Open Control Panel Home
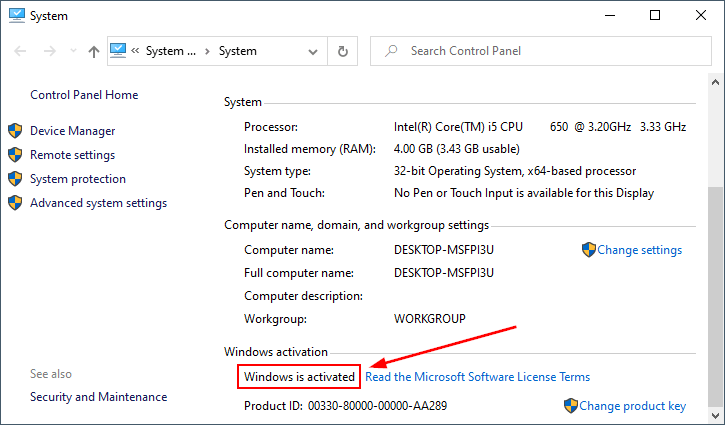The width and height of the screenshot is (725, 425). 84,95
